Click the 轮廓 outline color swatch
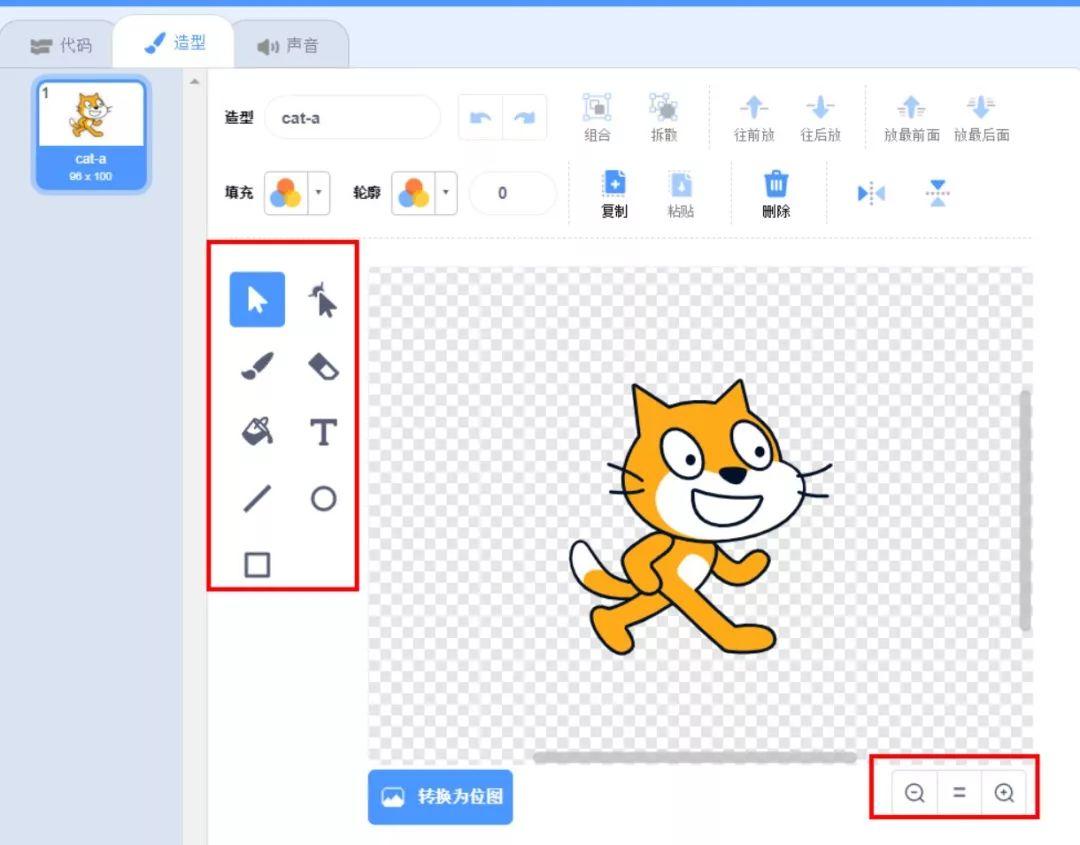 click(x=413, y=192)
